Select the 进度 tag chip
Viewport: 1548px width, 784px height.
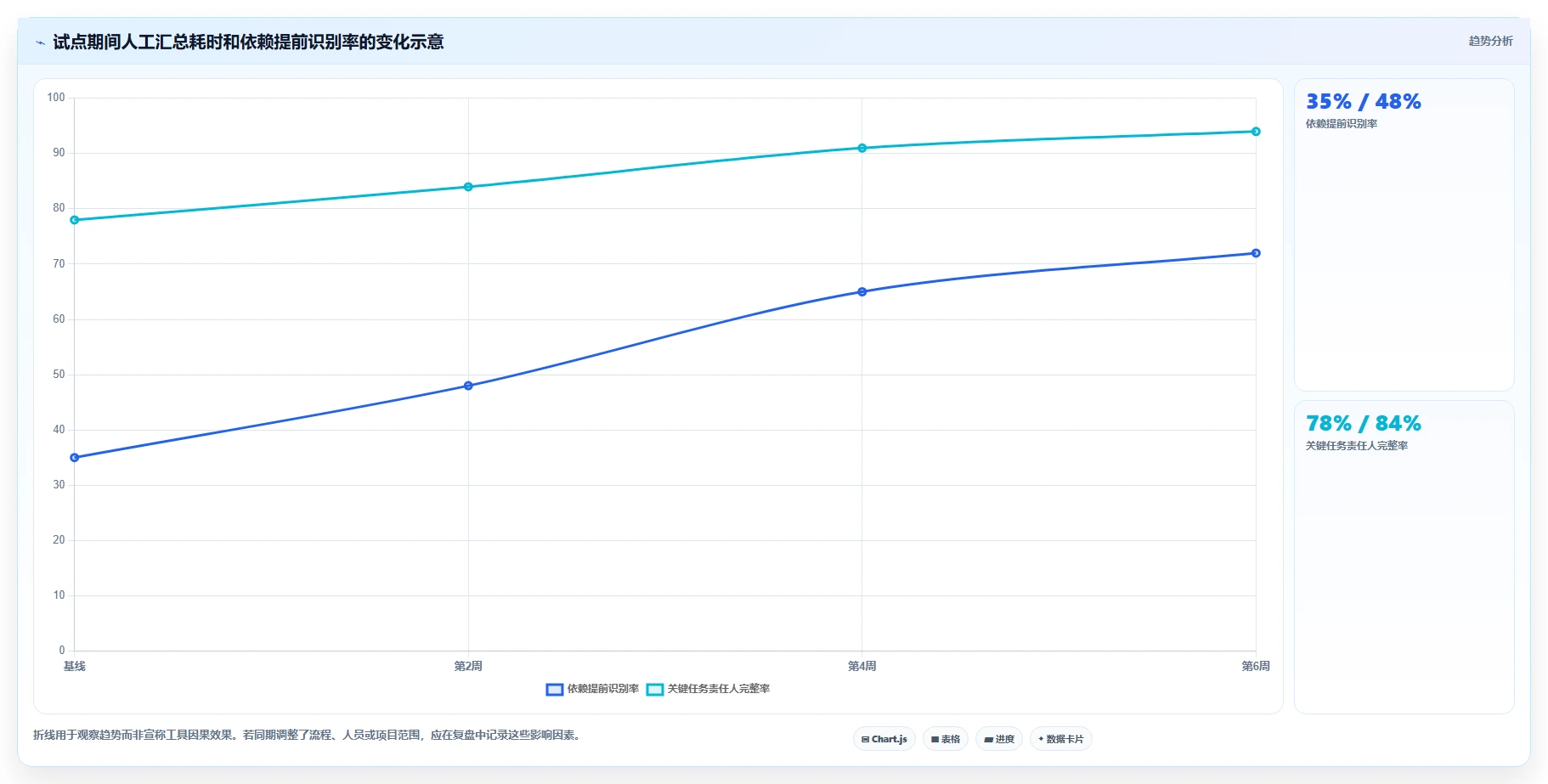pyautogui.click(x=998, y=739)
